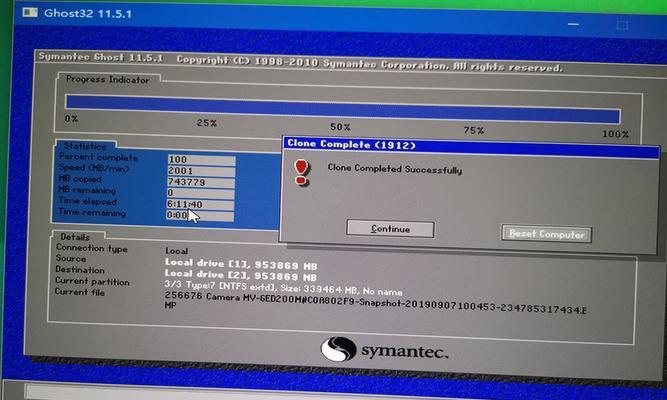
Task: Click the red exclamation alert icon
Action: [301, 172]
